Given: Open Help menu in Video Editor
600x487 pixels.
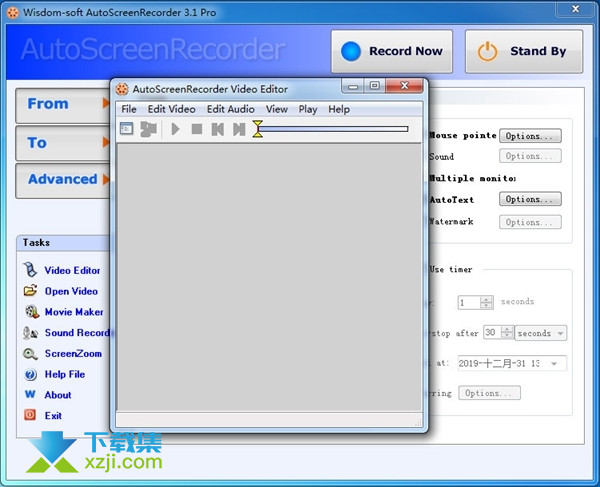Looking at the screenshot, I should coord(339,109).
